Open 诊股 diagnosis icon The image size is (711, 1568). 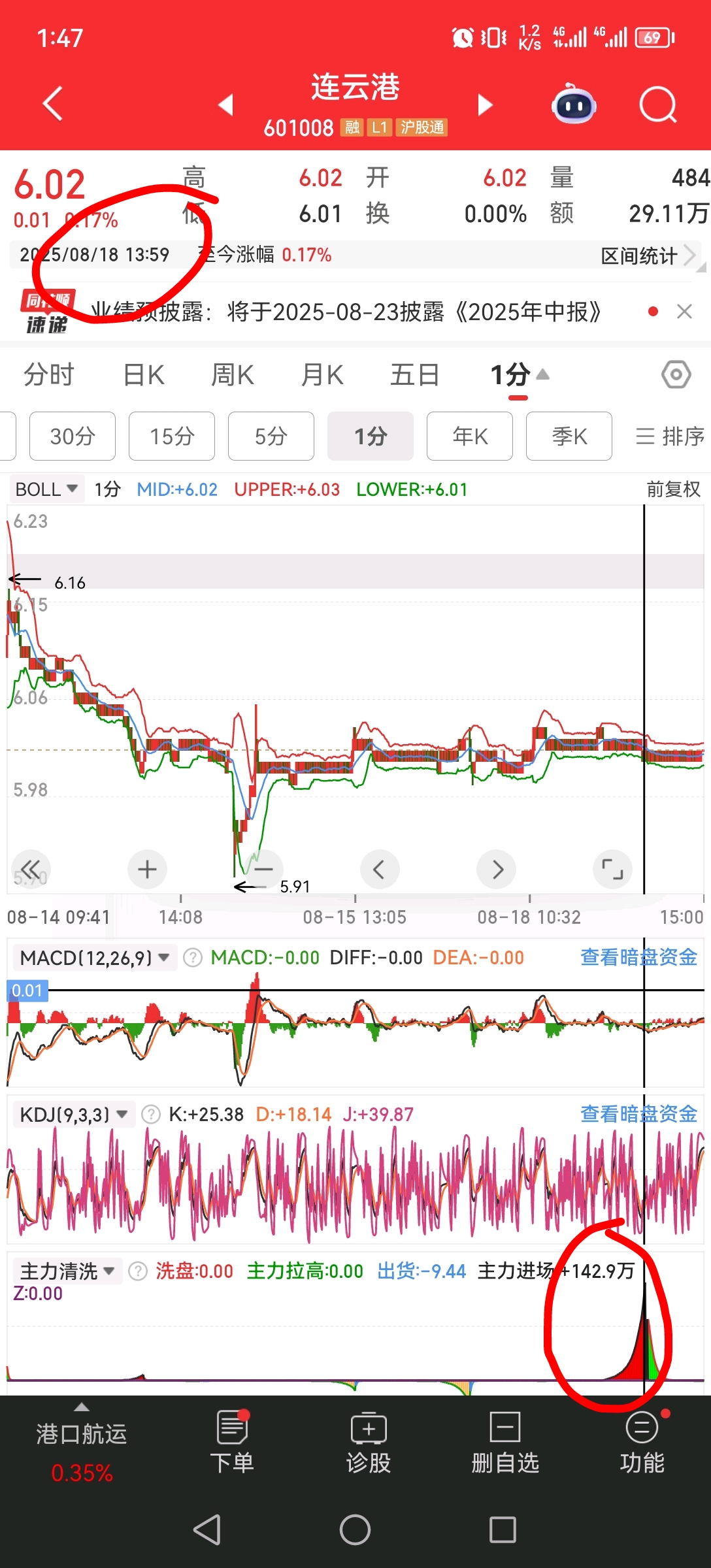[x=369, y=1443]
